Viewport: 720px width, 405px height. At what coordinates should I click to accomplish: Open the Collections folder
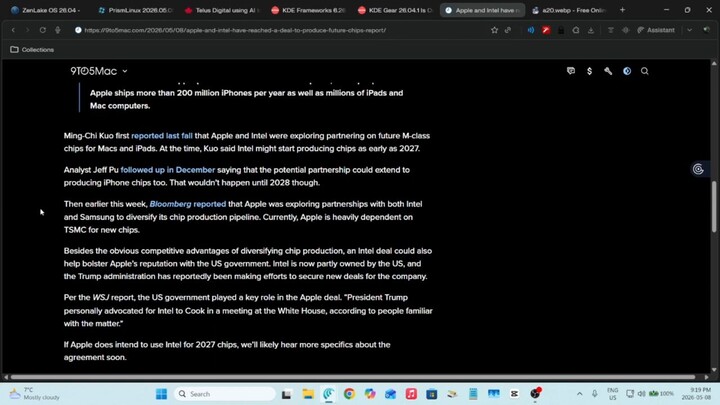pos(32,49)
